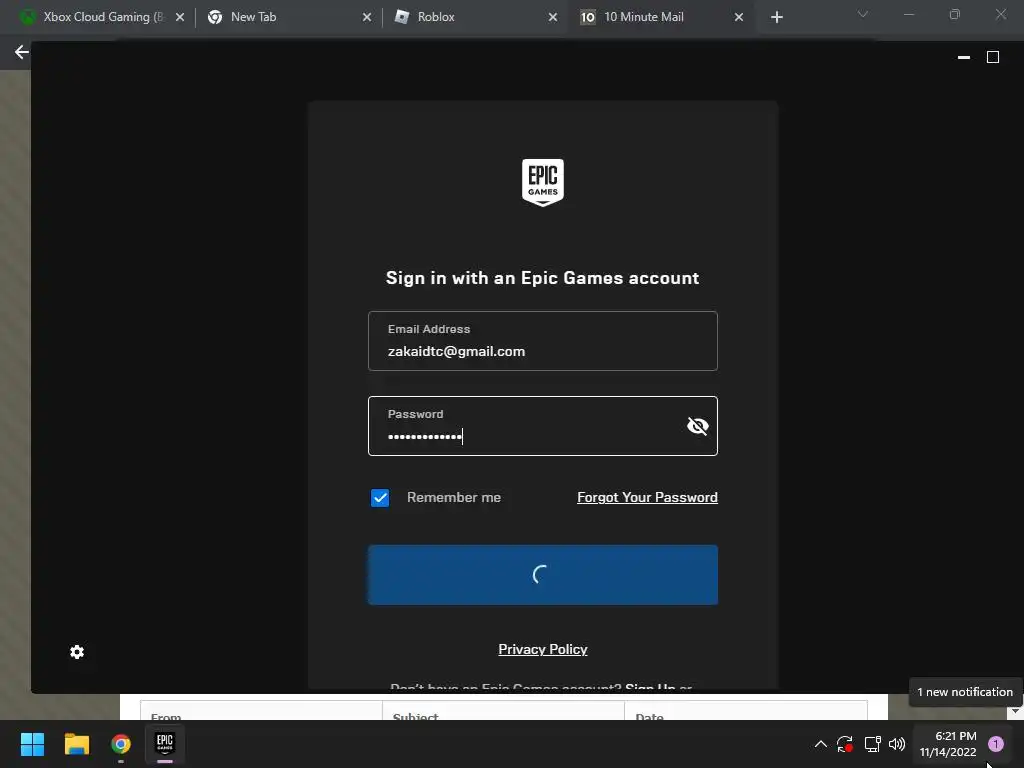1024x768 pixels.
Task: Open File Explorer from the taskbar
Action: point(76,744)
